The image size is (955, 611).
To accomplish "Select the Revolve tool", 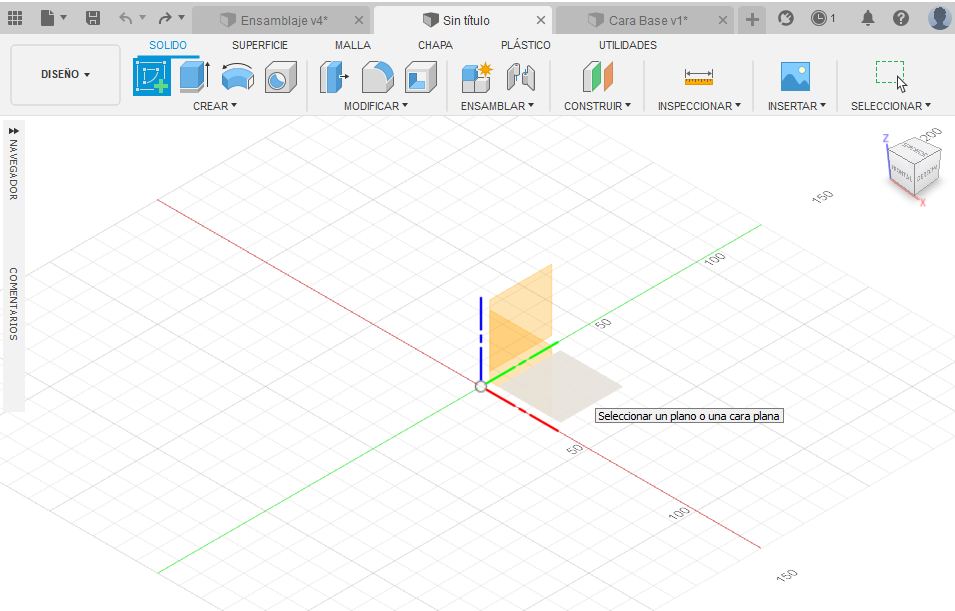I will point(238,77).
